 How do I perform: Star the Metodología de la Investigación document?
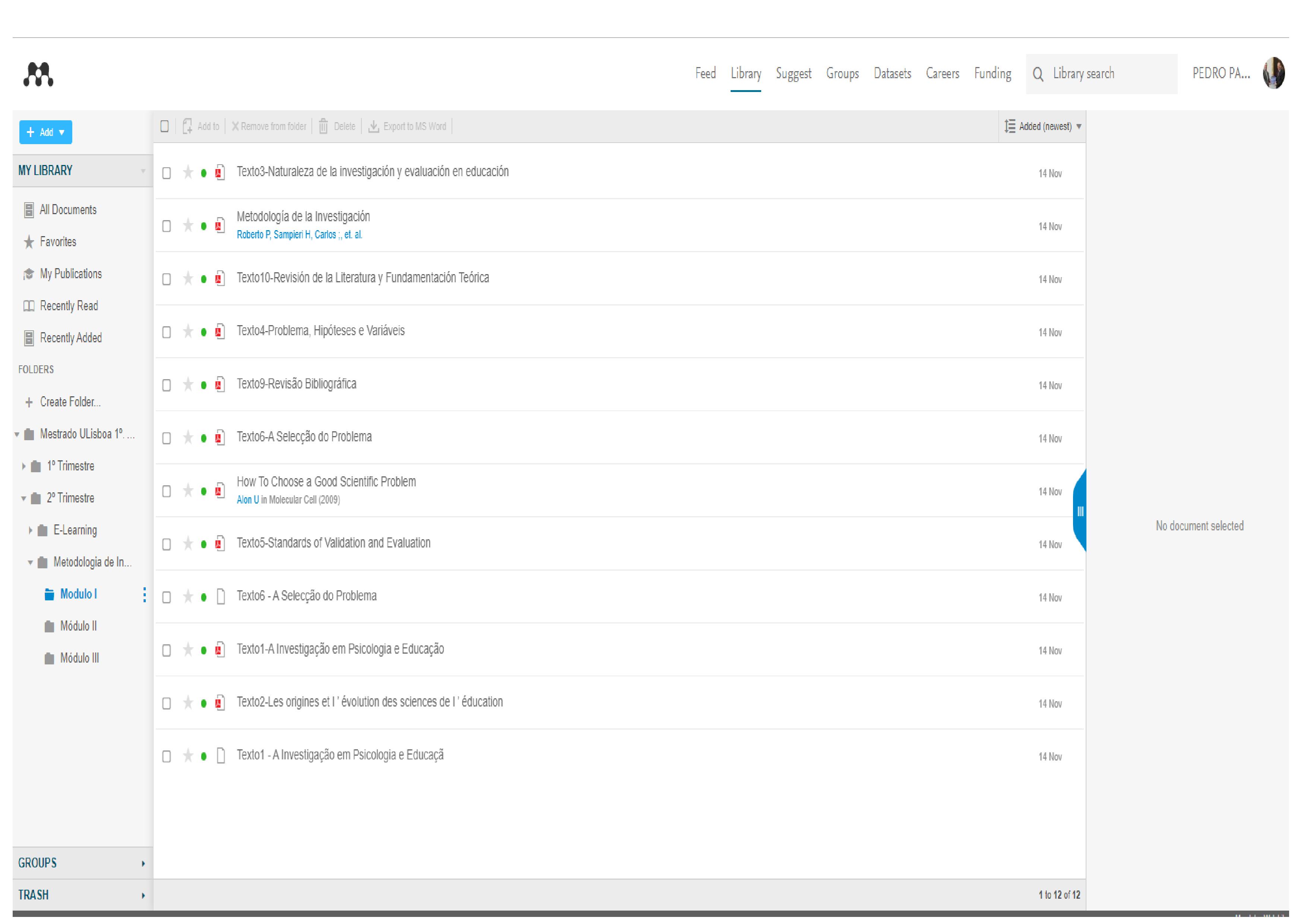pyautogui.click(x=188, y=226)
